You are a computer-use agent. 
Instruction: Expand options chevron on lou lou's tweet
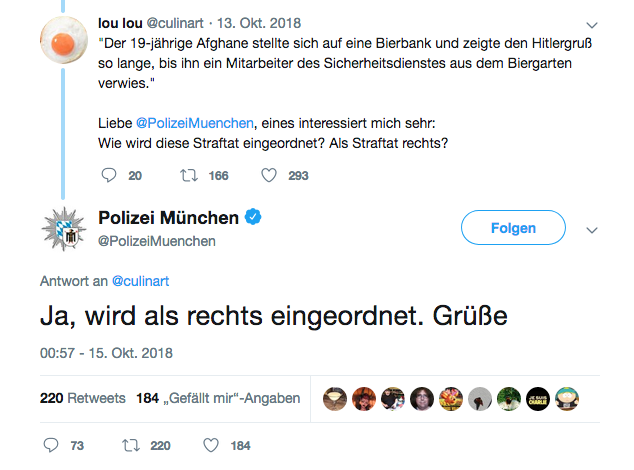pyautogui.click(x=591, y=22)
